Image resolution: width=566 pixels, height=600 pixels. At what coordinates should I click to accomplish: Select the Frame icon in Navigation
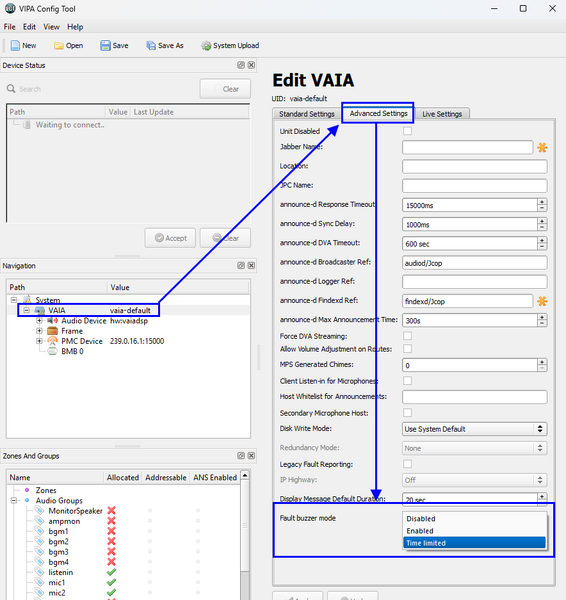pos(52,331)
